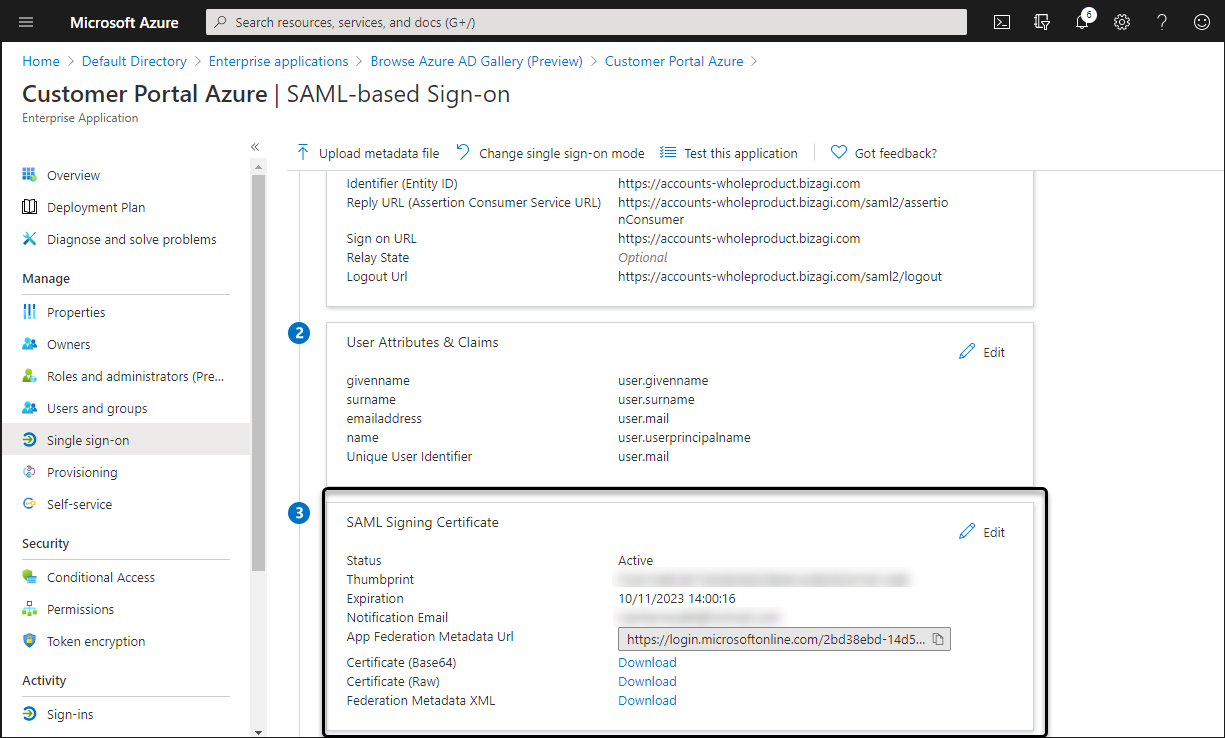This screenshot has height=738, width=1225.
Task: Click the Deployment Plan book icon
Action: pyautogui.click(x=29, y=207)
